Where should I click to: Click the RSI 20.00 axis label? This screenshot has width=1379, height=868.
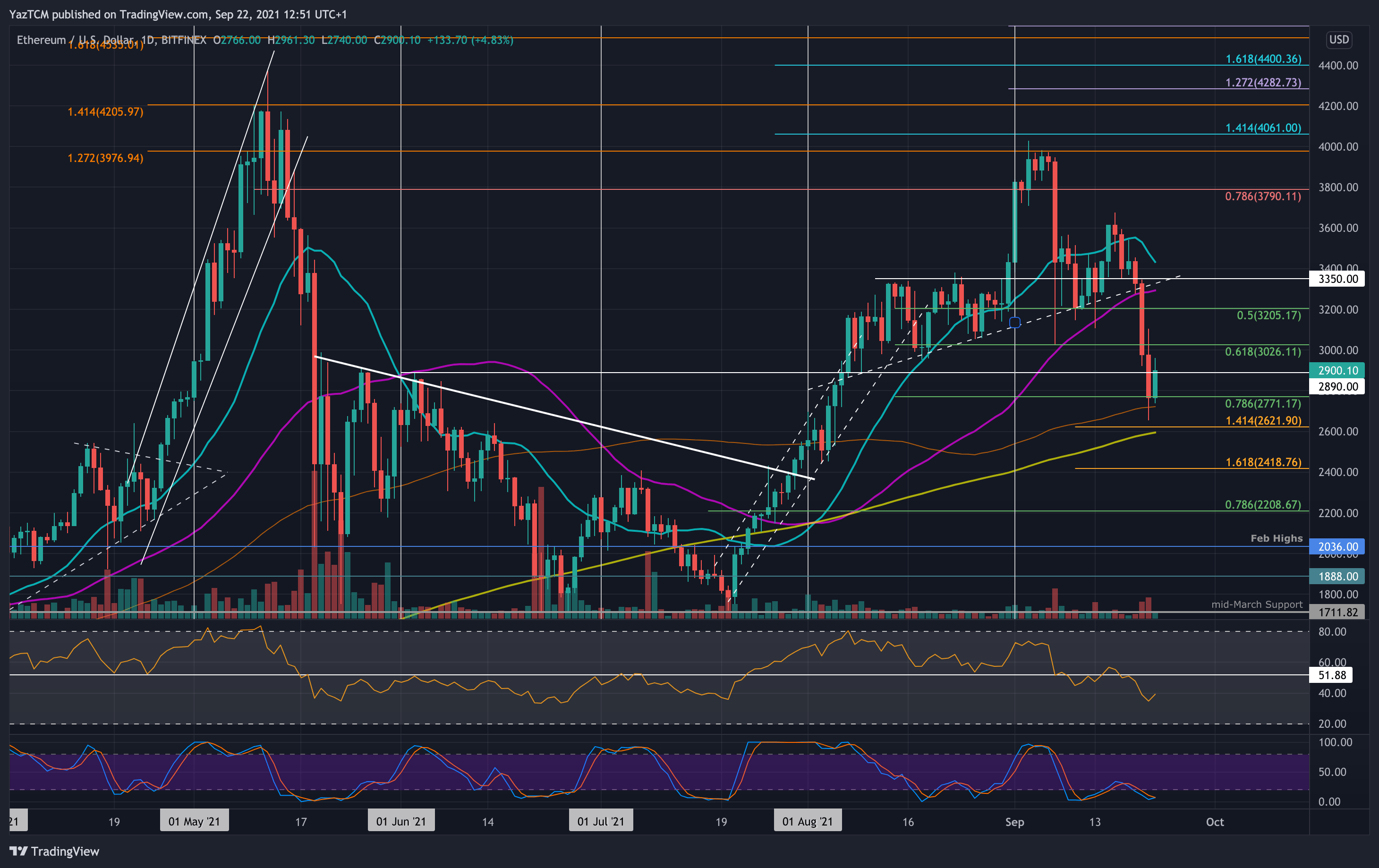pos(1332,723)
